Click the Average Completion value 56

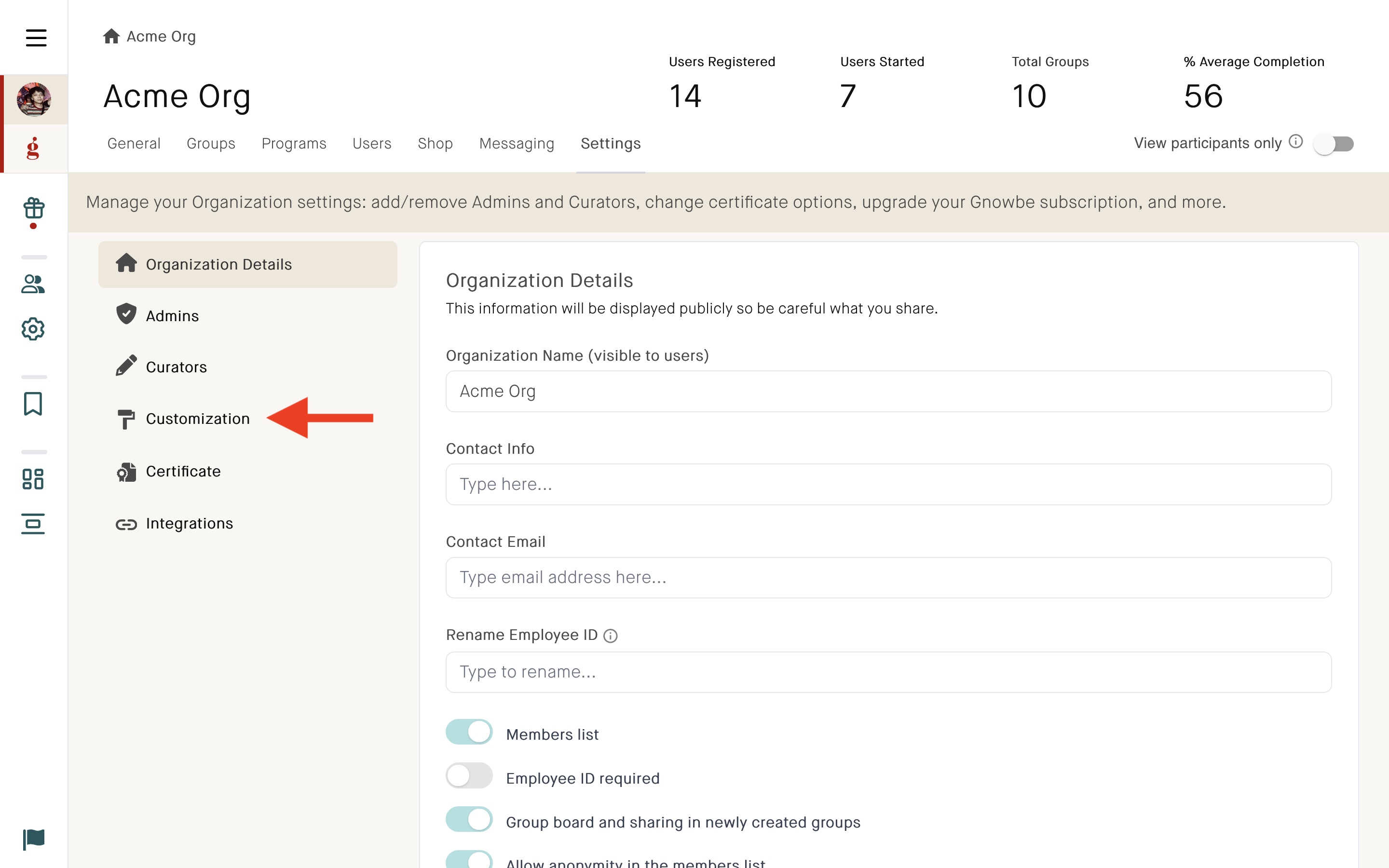click(x=1204, y=96)
